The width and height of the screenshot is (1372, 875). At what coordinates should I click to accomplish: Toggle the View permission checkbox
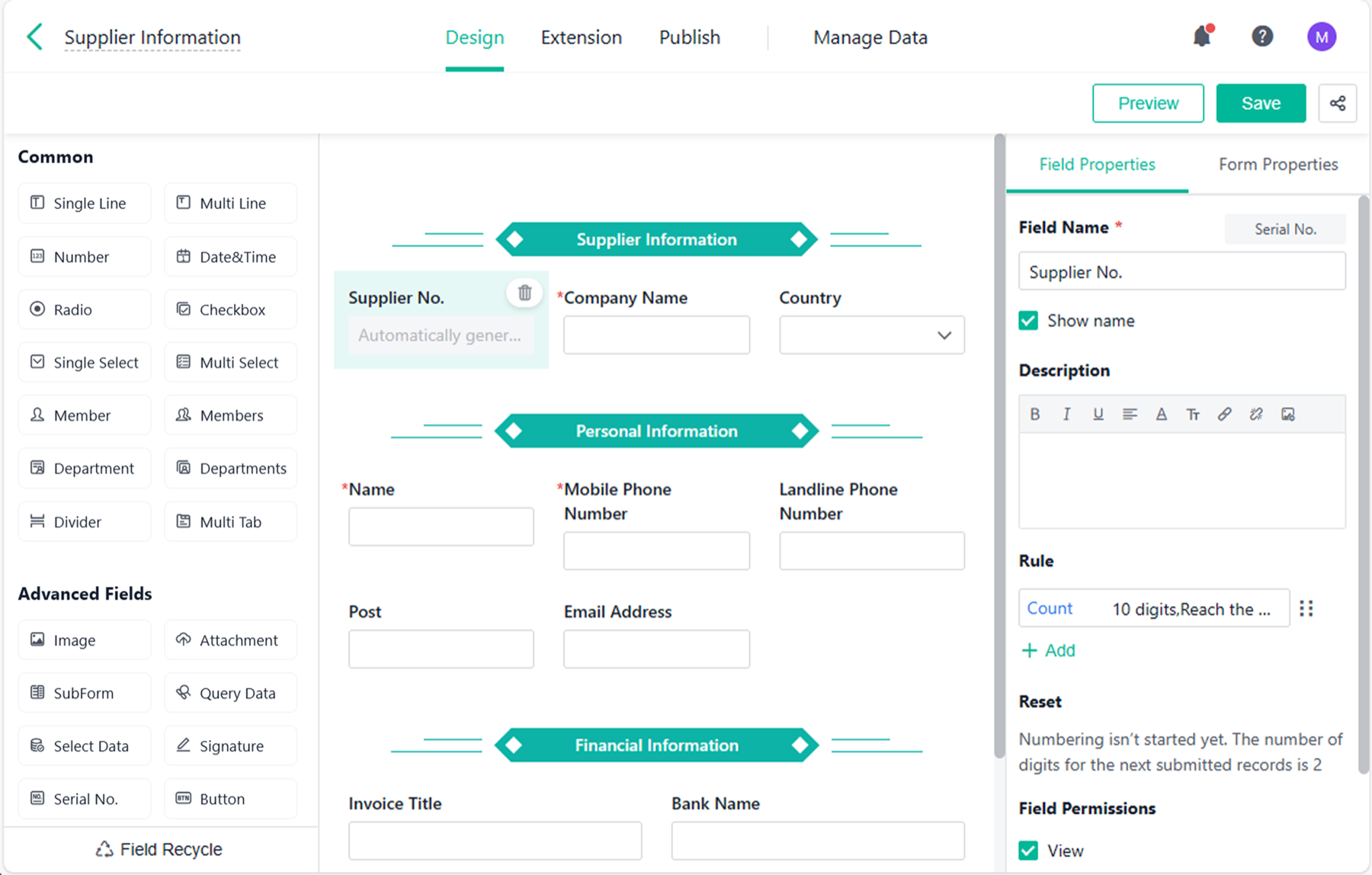1028,851
